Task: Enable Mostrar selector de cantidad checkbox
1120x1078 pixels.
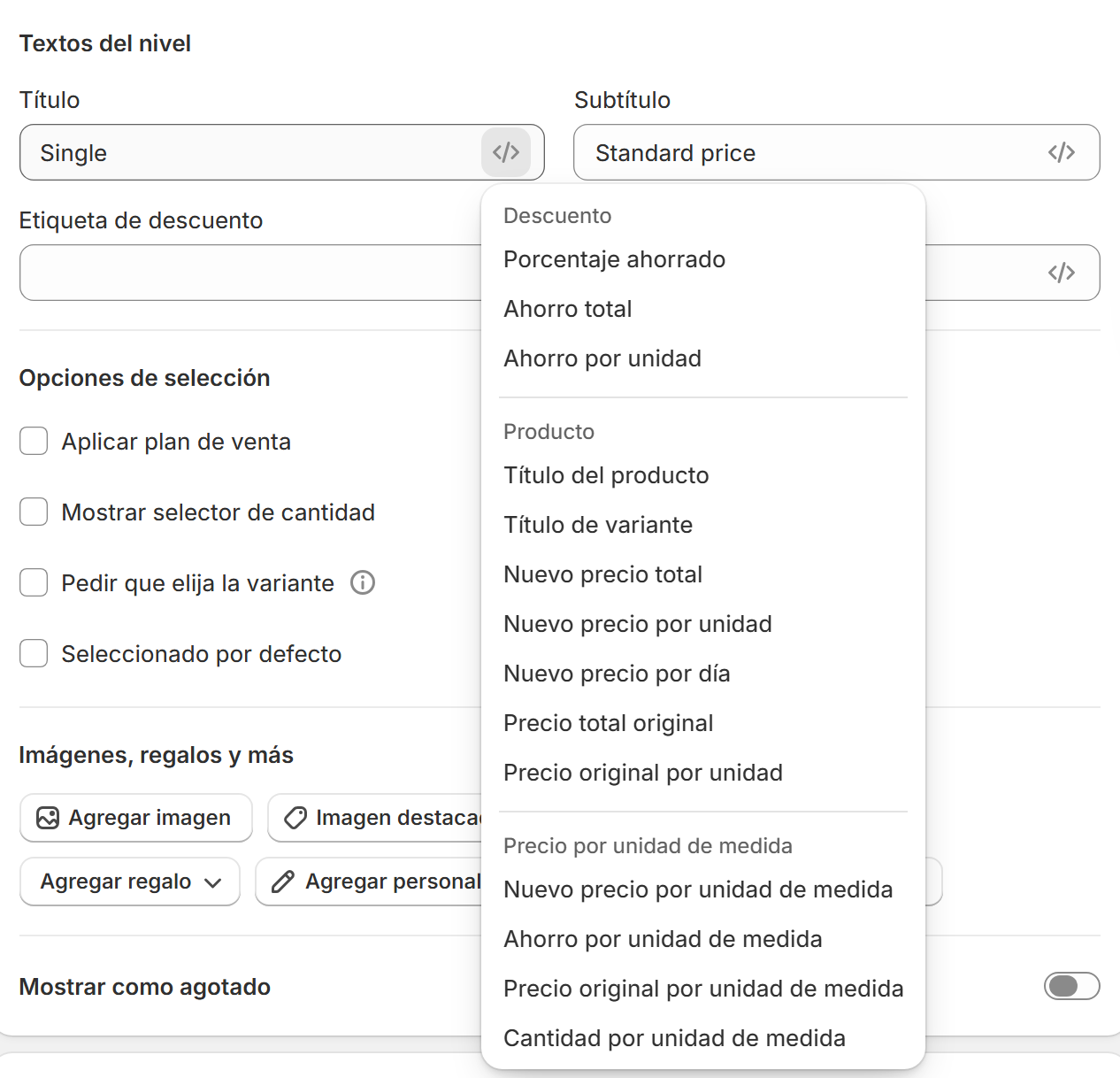Action: click(x=34, y=512)
